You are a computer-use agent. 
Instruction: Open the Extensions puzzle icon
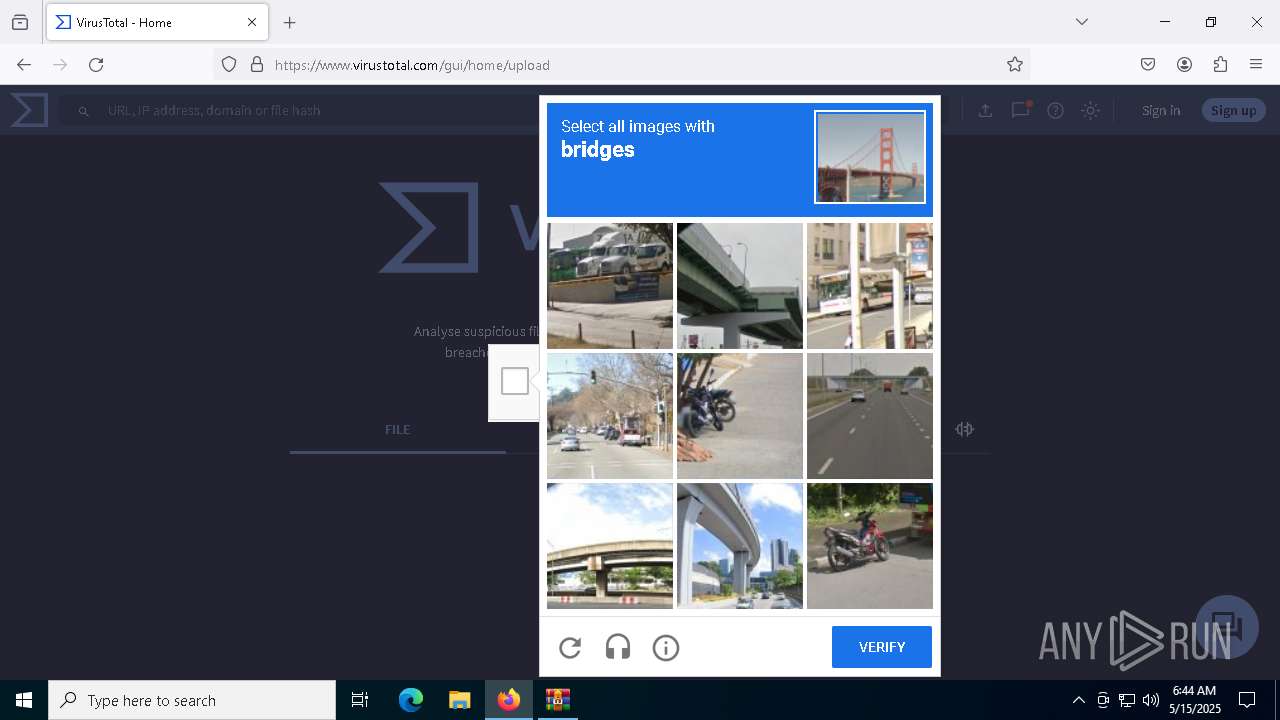pos(1220,65)
